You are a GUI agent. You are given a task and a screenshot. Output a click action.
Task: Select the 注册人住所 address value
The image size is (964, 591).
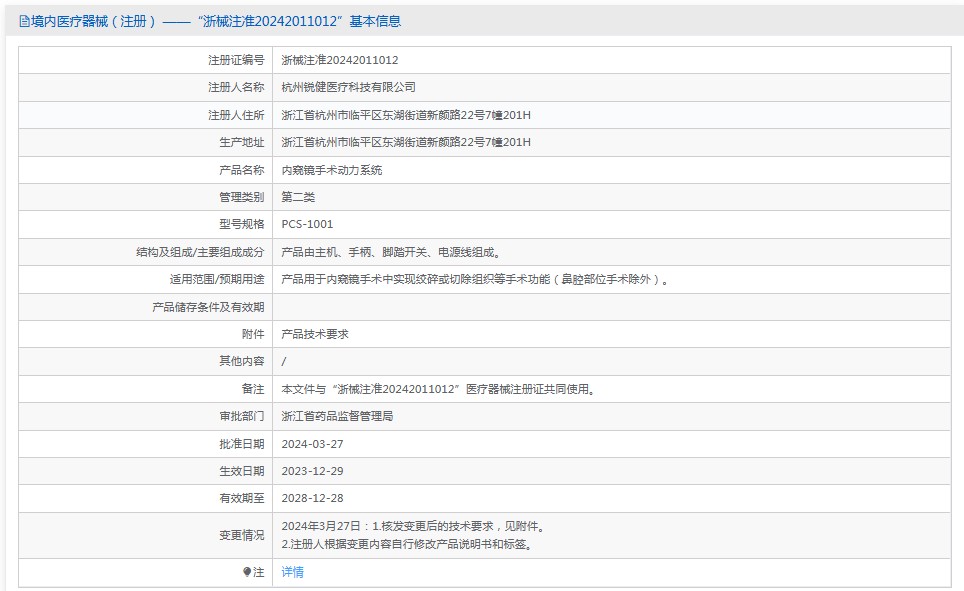click(x=406, y=115)
